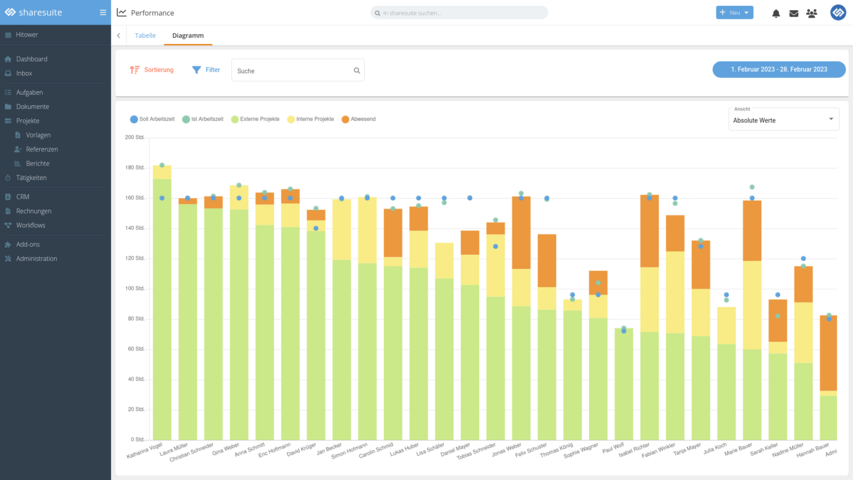This screenshot has width=853, height=480.
Task: Collapse the sidebar with the hamburger icon
Action: (x=102, y=12)
